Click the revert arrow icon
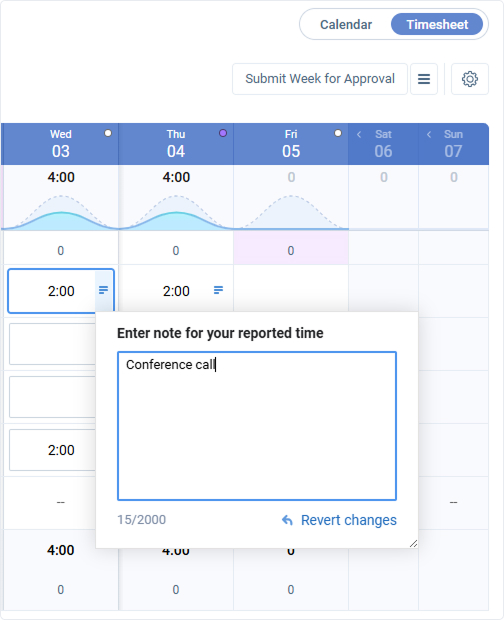The width and height of the screenshot is (504, 620). point(287,520)
